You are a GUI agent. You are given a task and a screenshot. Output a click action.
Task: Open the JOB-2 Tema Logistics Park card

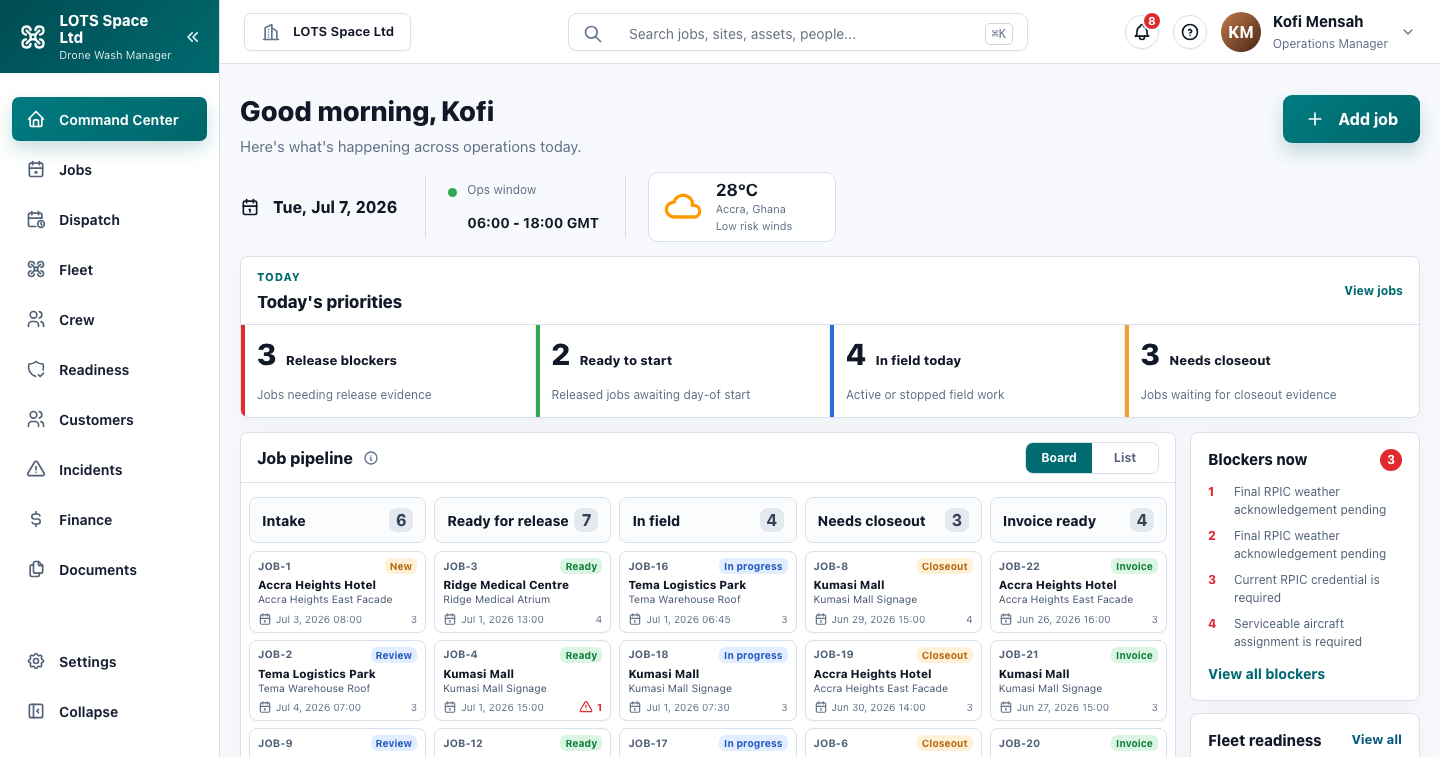click(x=337, y=681)
